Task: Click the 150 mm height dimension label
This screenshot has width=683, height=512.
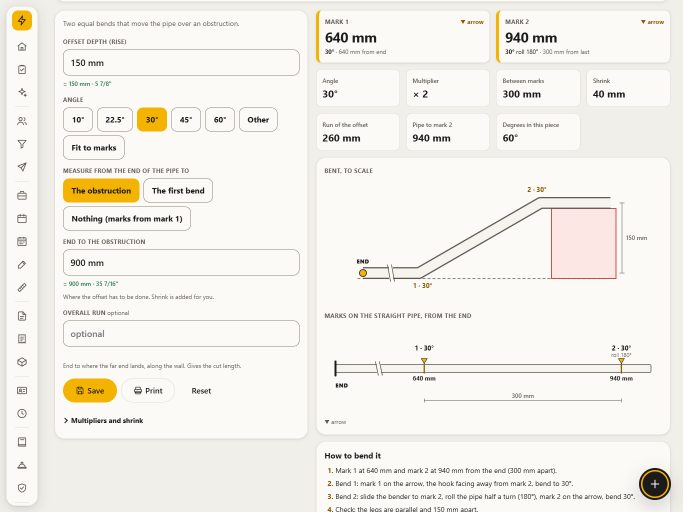Action: pos(636,238)
